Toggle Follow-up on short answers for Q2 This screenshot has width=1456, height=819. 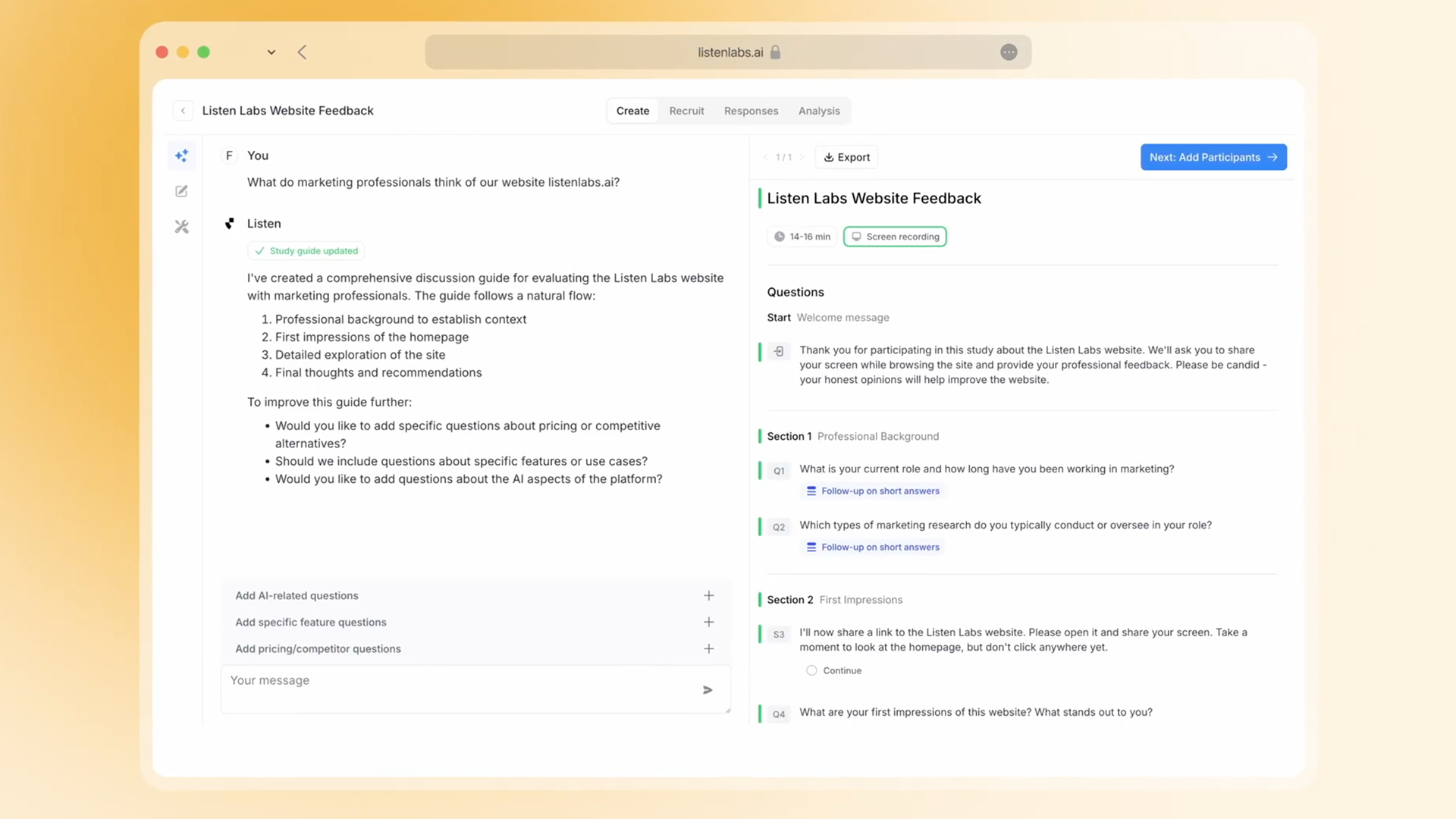872,548
